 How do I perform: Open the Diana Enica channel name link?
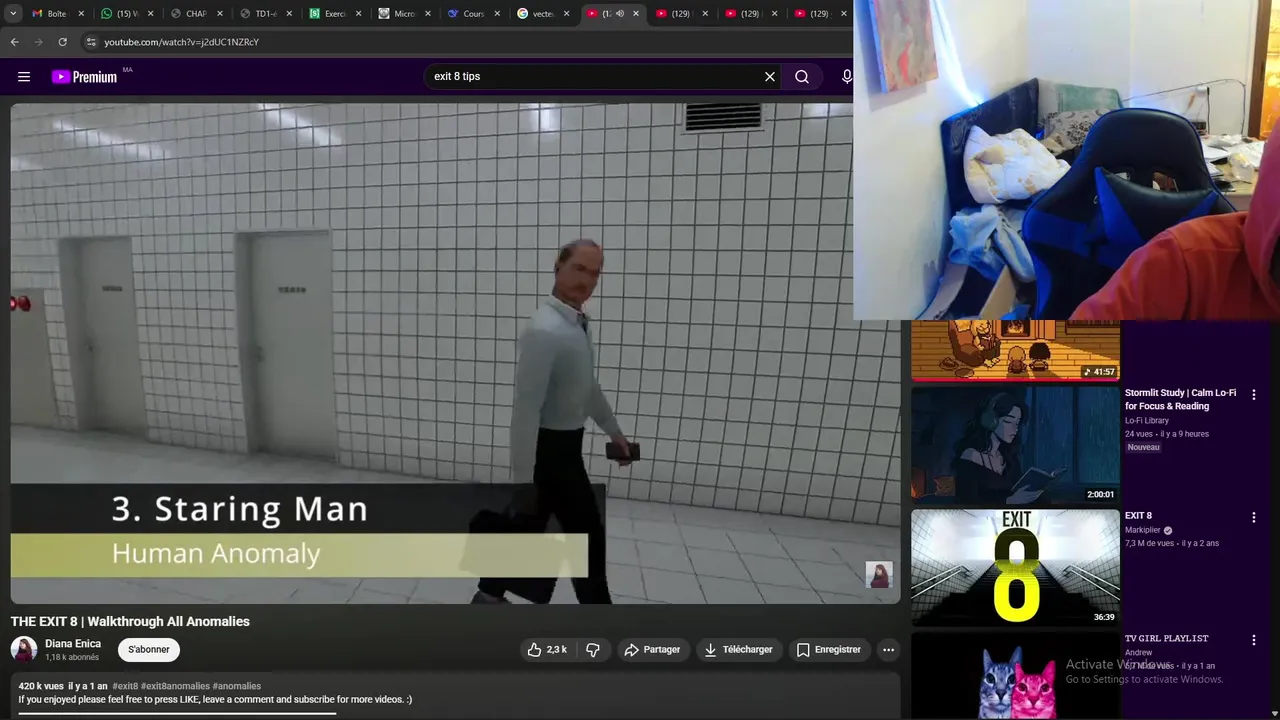73,644
